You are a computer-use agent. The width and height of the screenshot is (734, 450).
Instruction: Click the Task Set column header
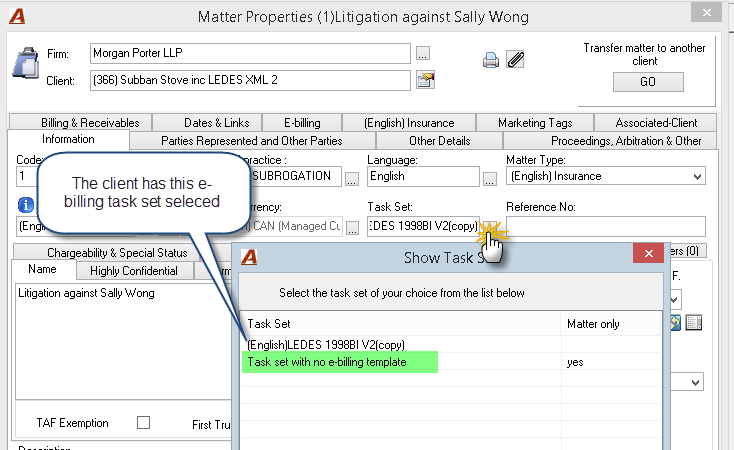click(x=401, y=324)
